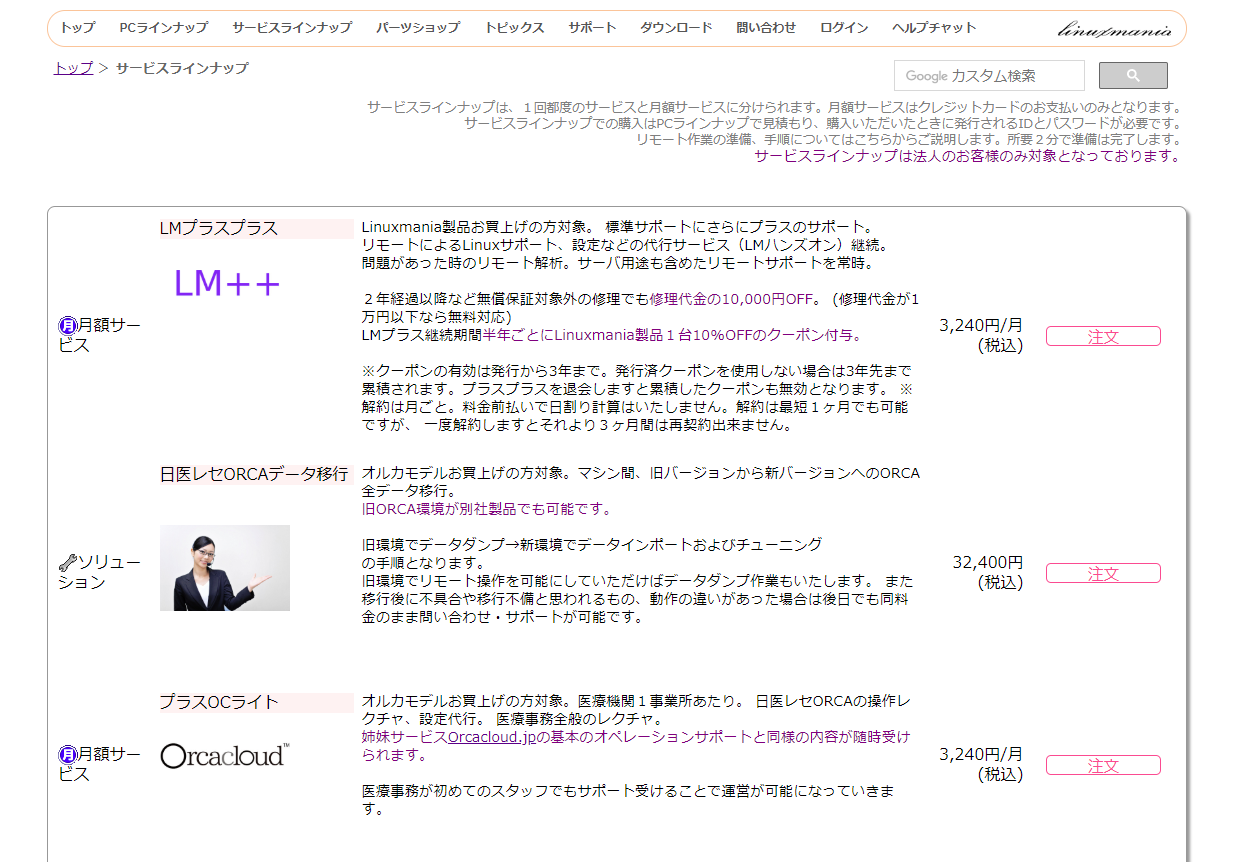Click the monthly icon beside プラスOCライト row

[x=68, y=754]
